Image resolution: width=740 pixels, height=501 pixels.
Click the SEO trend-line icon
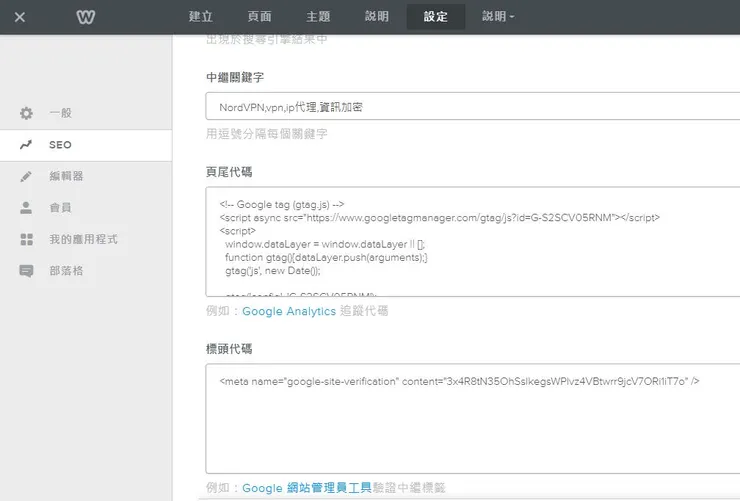point(26,144)
